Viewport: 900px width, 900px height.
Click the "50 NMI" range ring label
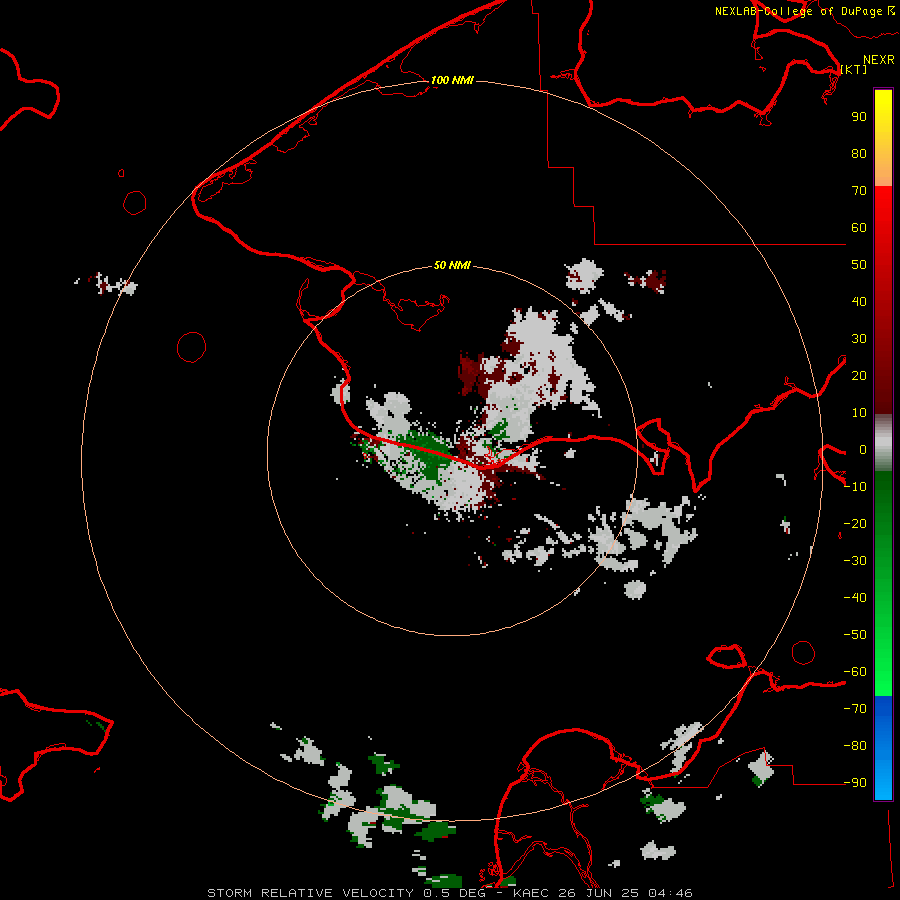(x=452, y=265)
